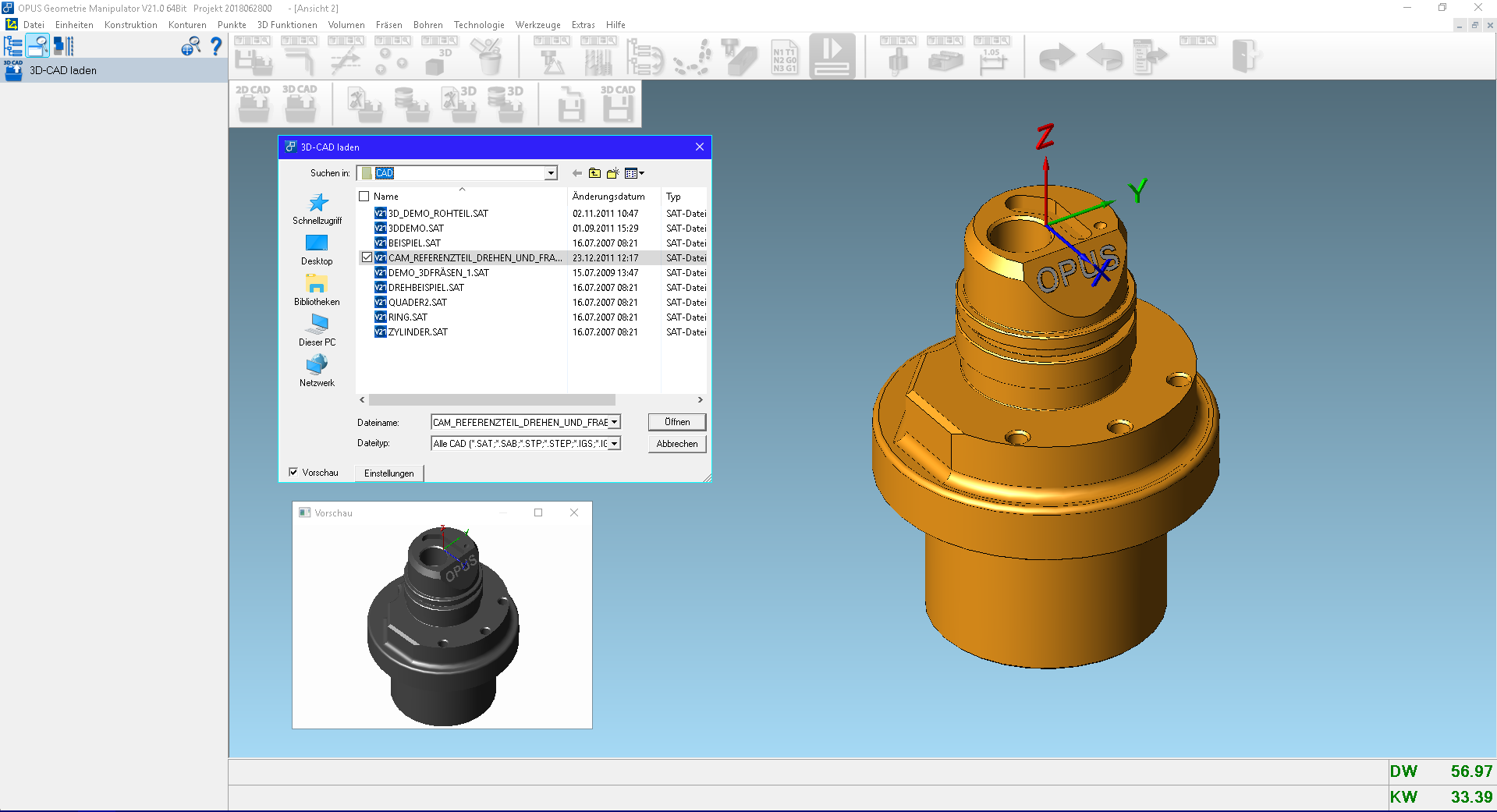Click the blue layers ordering icon

tap(63, 46)
